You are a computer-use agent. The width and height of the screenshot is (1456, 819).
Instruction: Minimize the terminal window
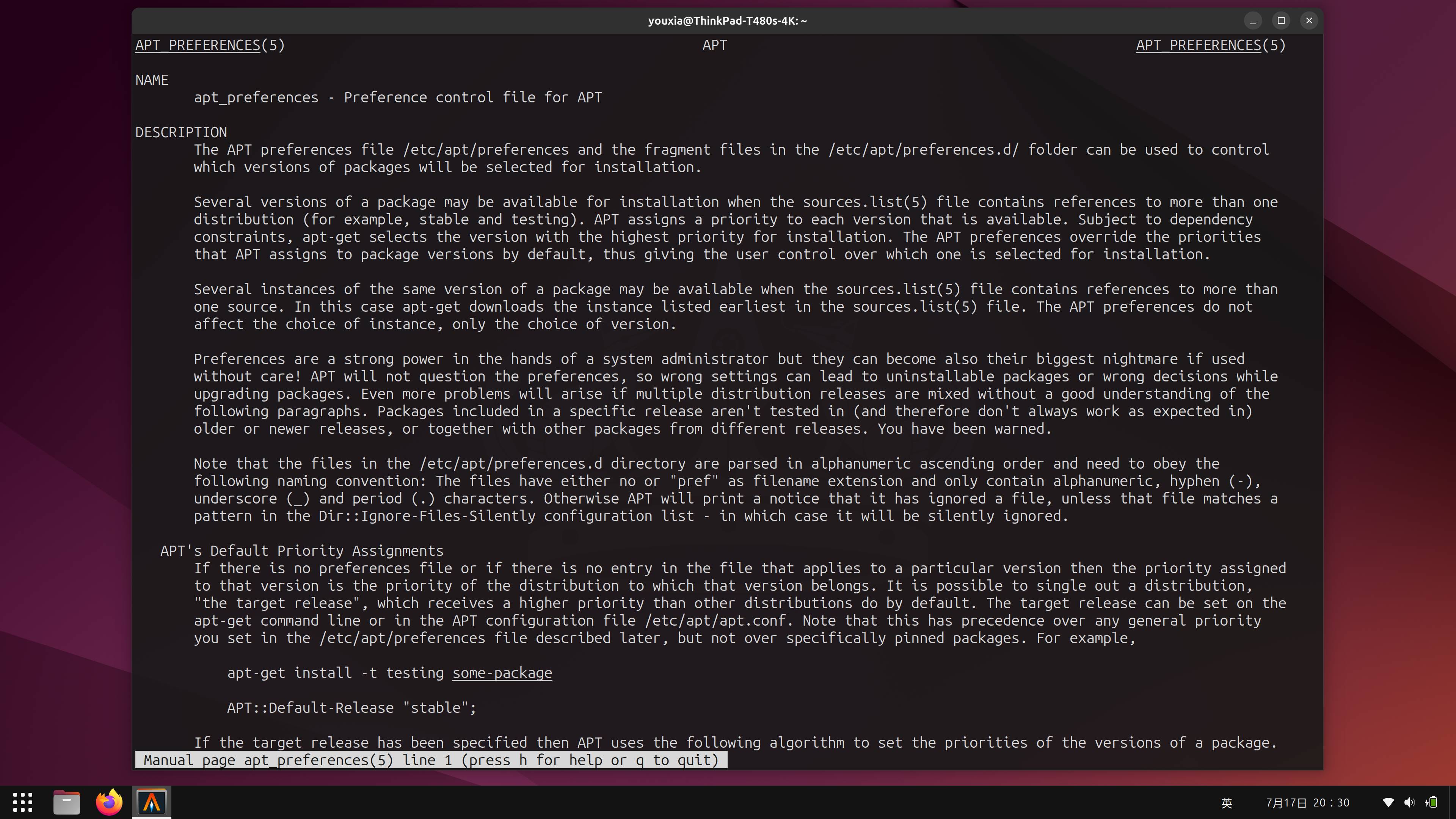pos(1253,21)
